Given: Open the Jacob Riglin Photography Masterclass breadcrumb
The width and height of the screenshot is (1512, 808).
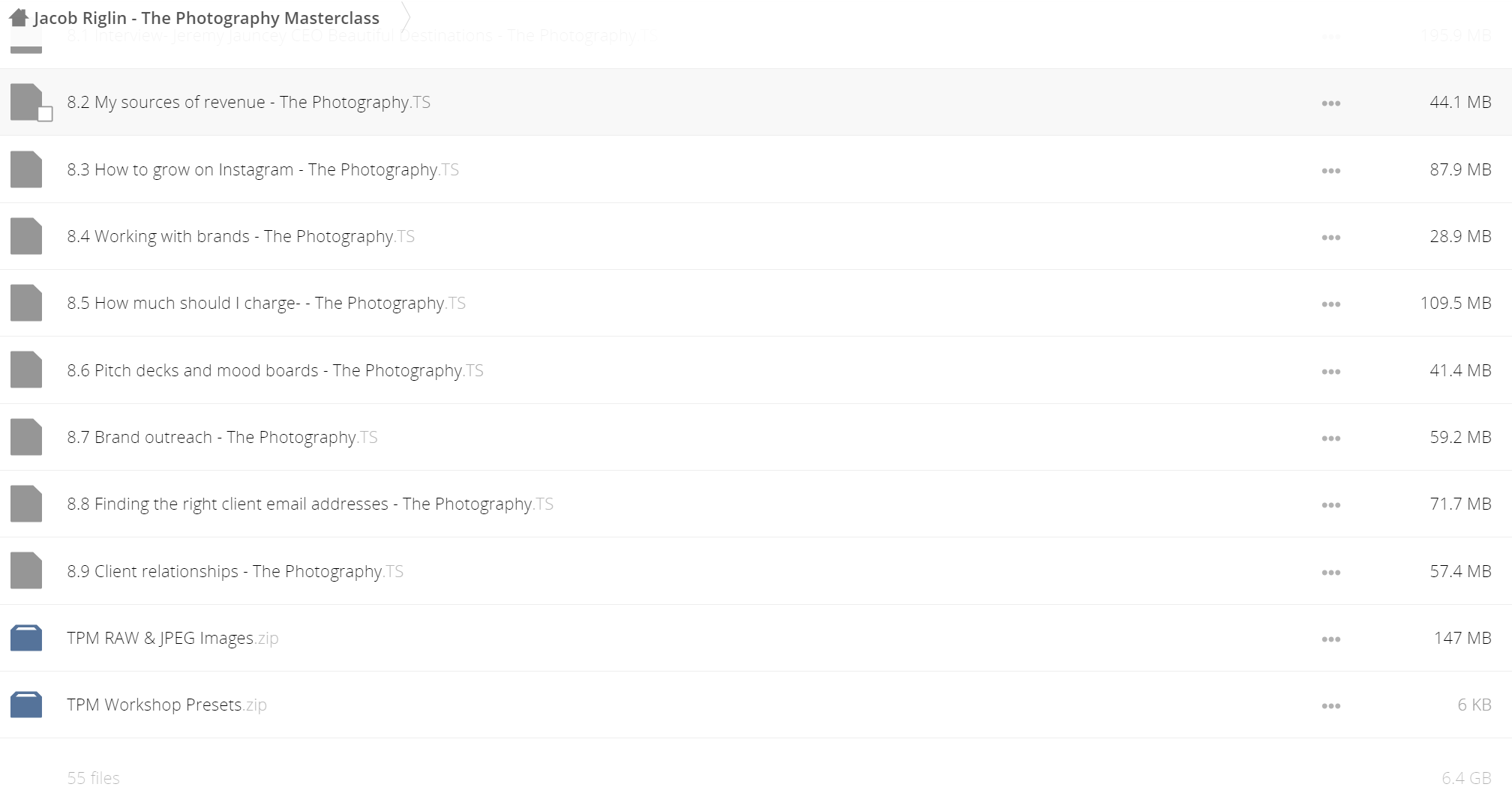Looking at the screenshot, I should tap(207, 18).
